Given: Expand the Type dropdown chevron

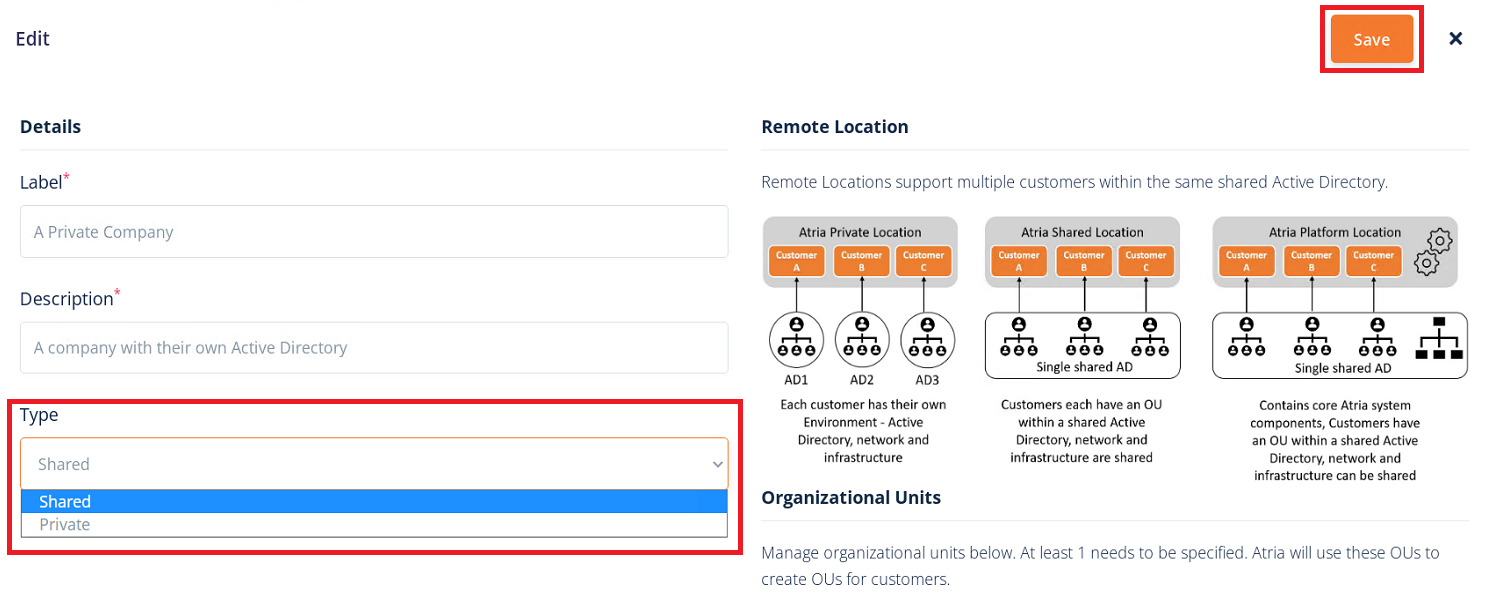Looking at the screenshot, I should [717, 464].
